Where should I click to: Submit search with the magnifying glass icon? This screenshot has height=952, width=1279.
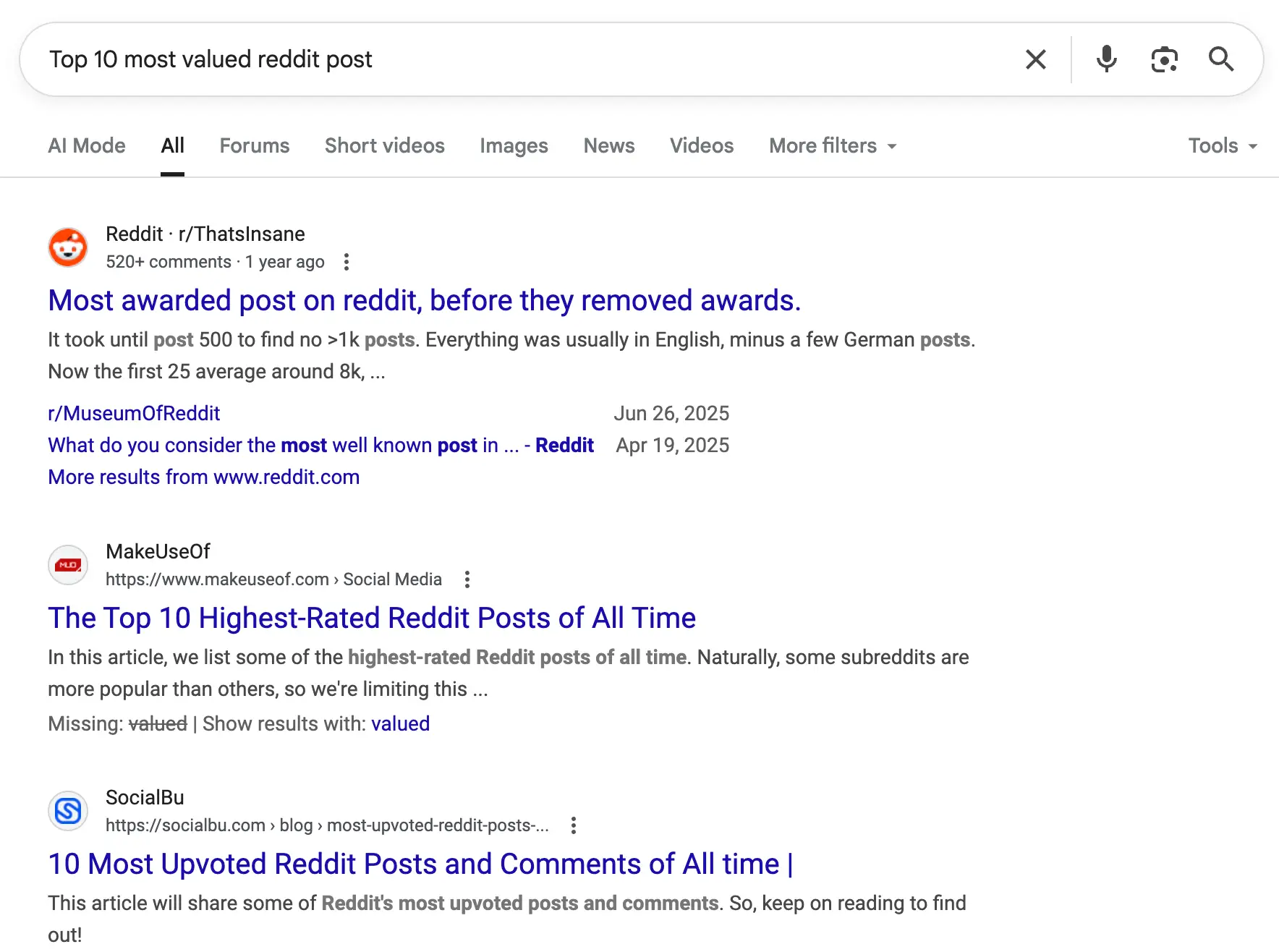[x=1221, y=59]
